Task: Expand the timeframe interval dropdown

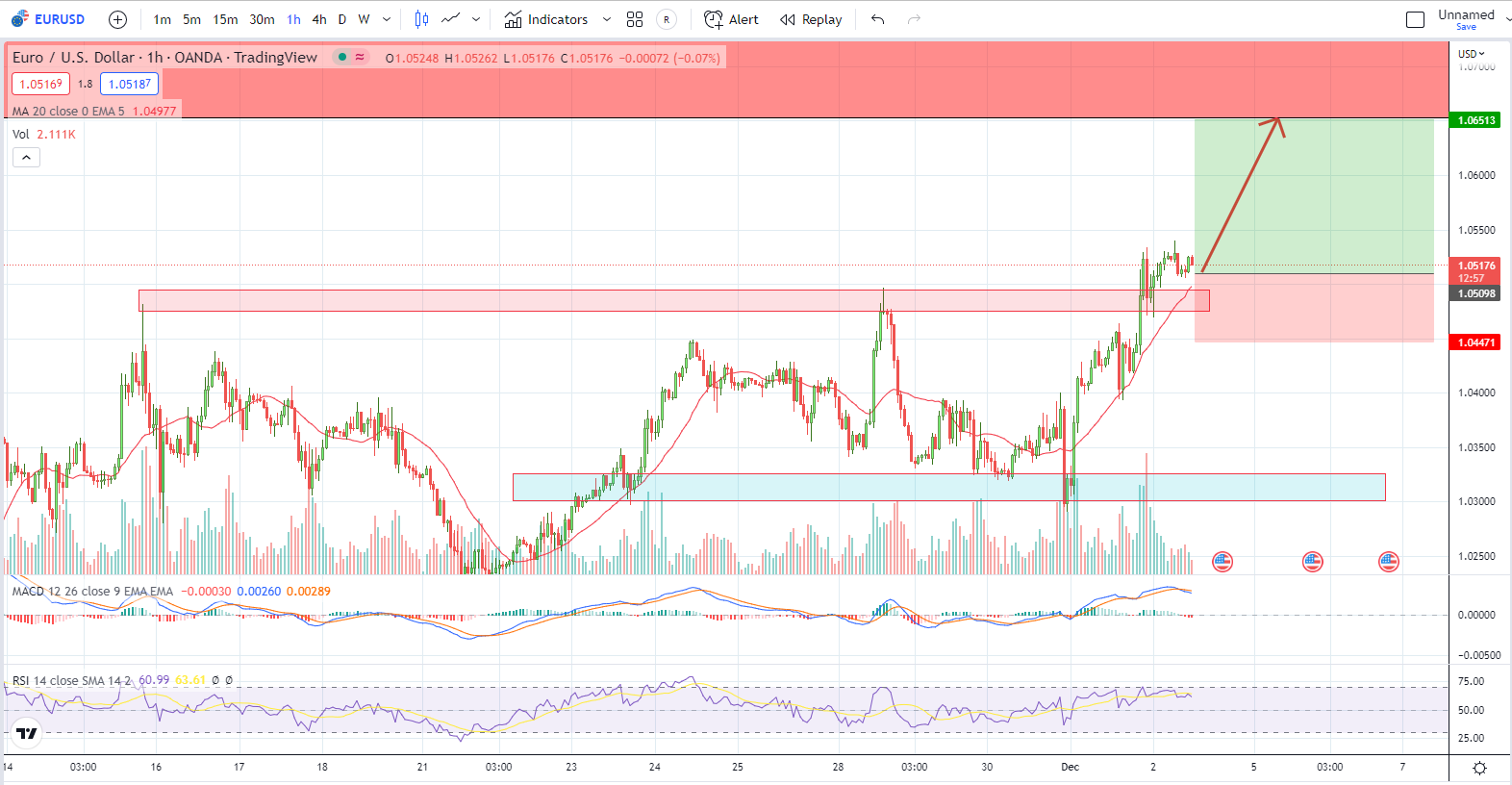Action: (x=387, y=19)
